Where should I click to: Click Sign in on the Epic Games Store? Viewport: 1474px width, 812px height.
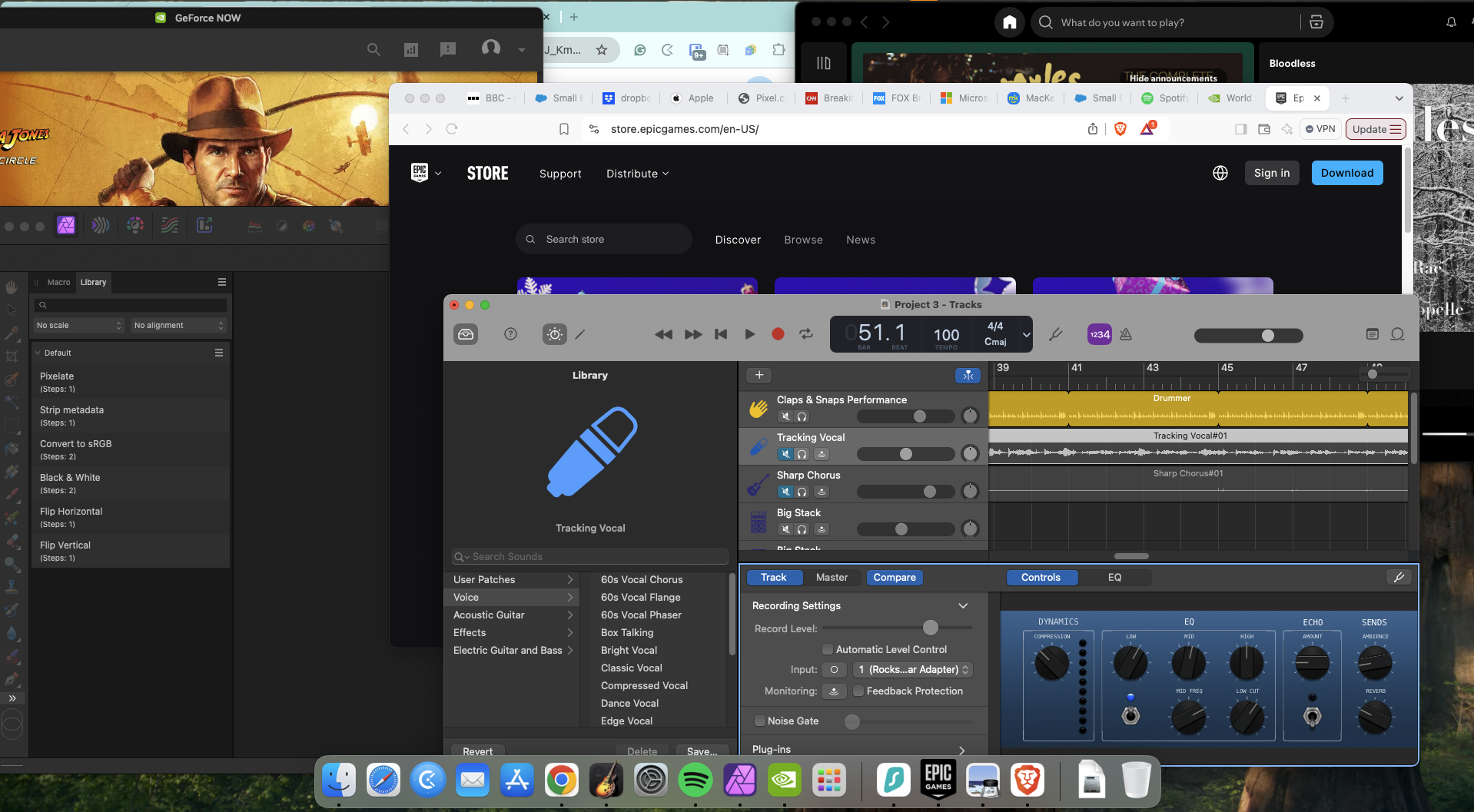pos(1271,173)
